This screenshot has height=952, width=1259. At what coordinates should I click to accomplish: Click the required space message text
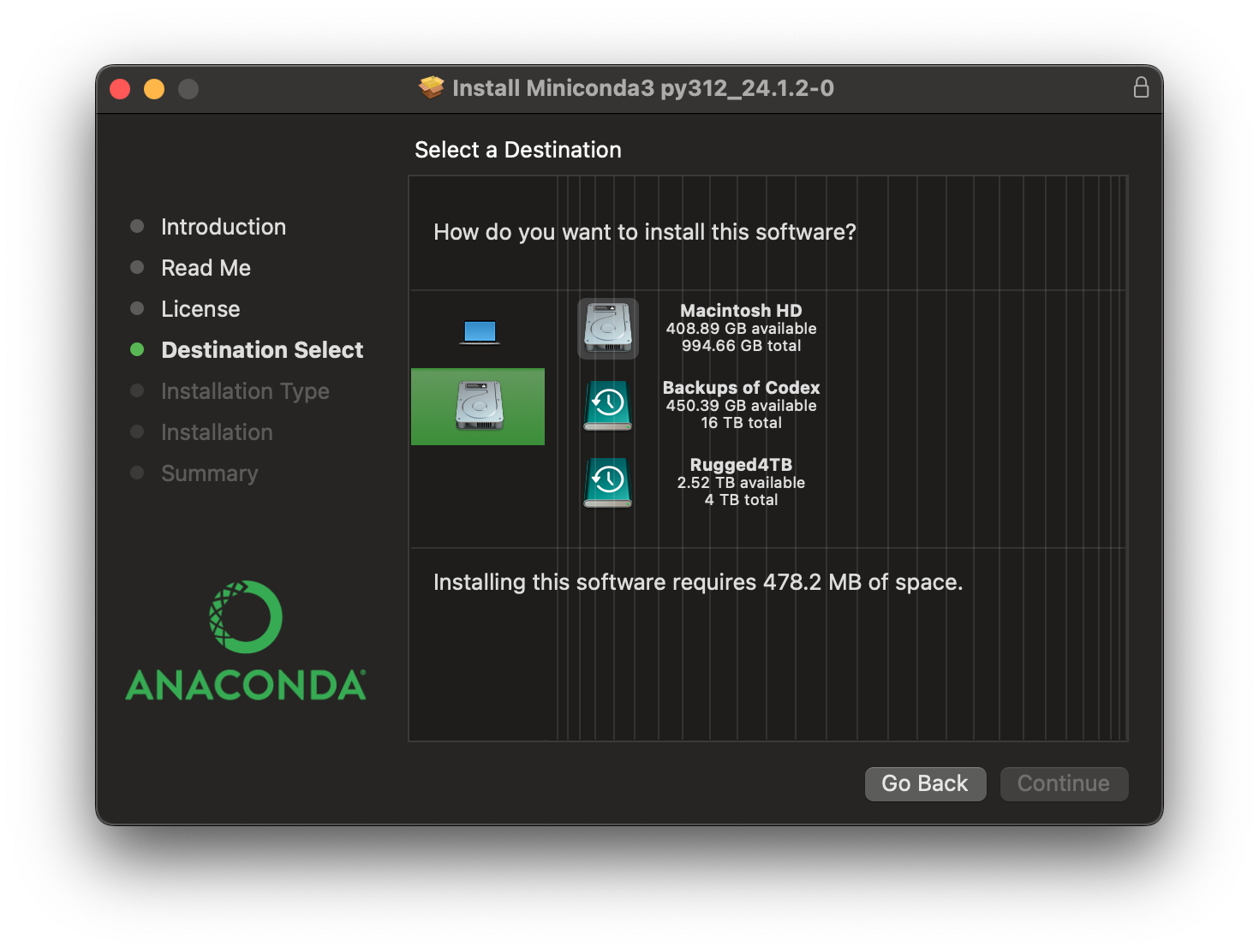(x=698, y=582)
